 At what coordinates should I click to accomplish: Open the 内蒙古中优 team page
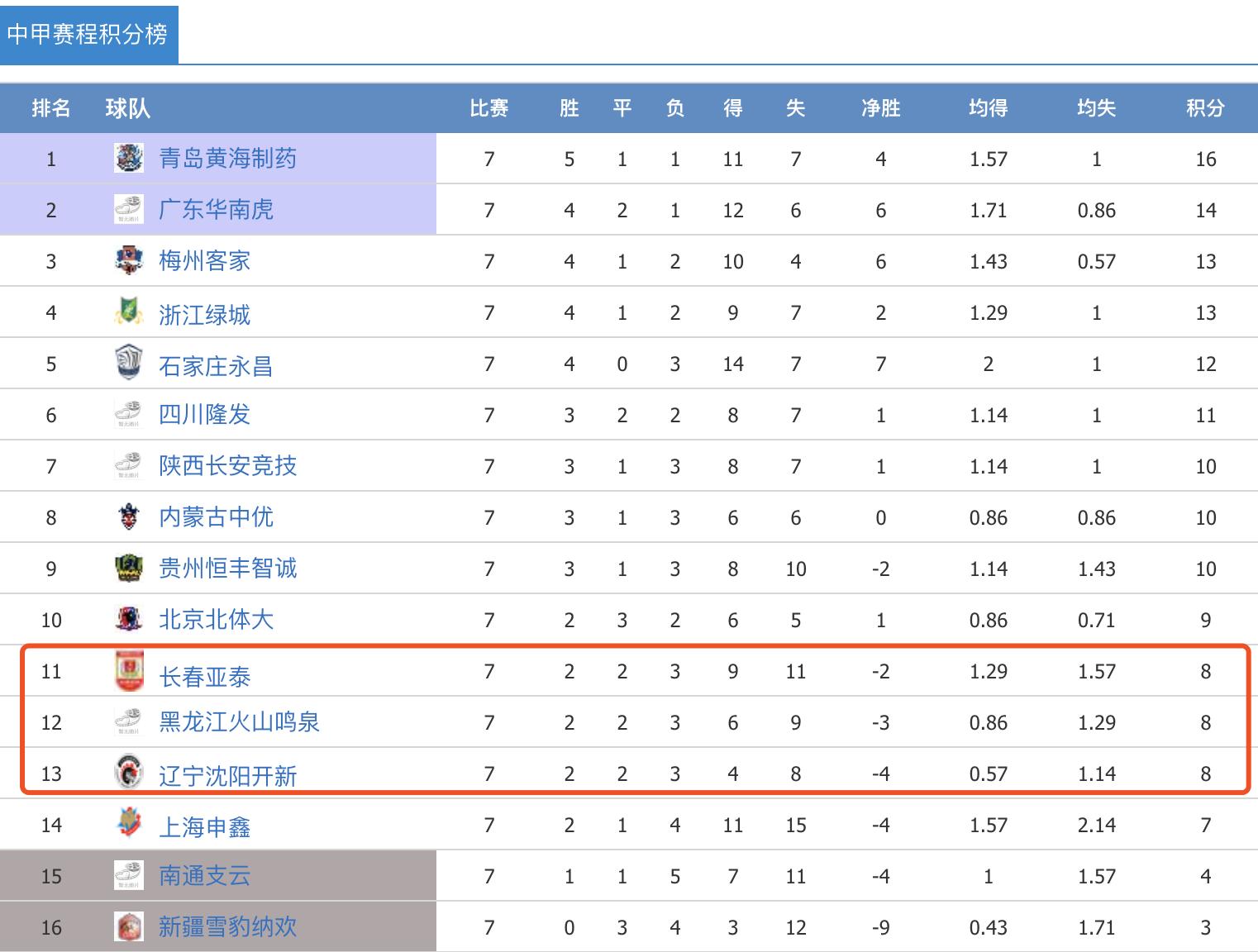click(217, 516)
